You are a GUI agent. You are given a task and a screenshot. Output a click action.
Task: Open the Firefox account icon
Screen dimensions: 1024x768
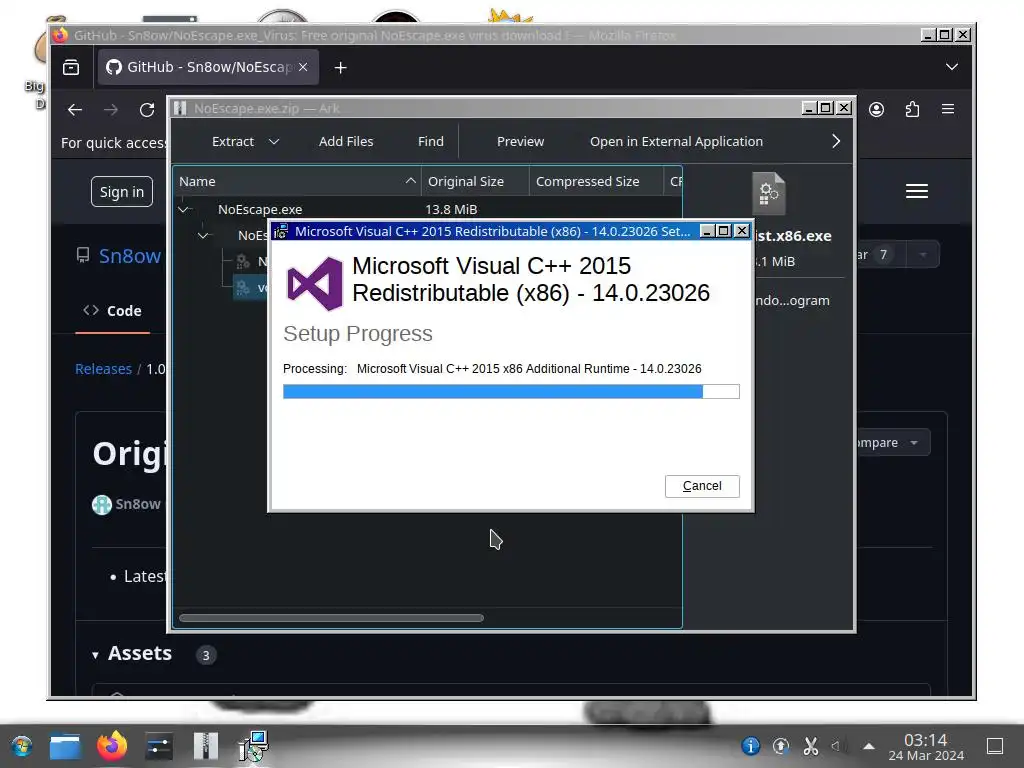(x=876, y=110)
